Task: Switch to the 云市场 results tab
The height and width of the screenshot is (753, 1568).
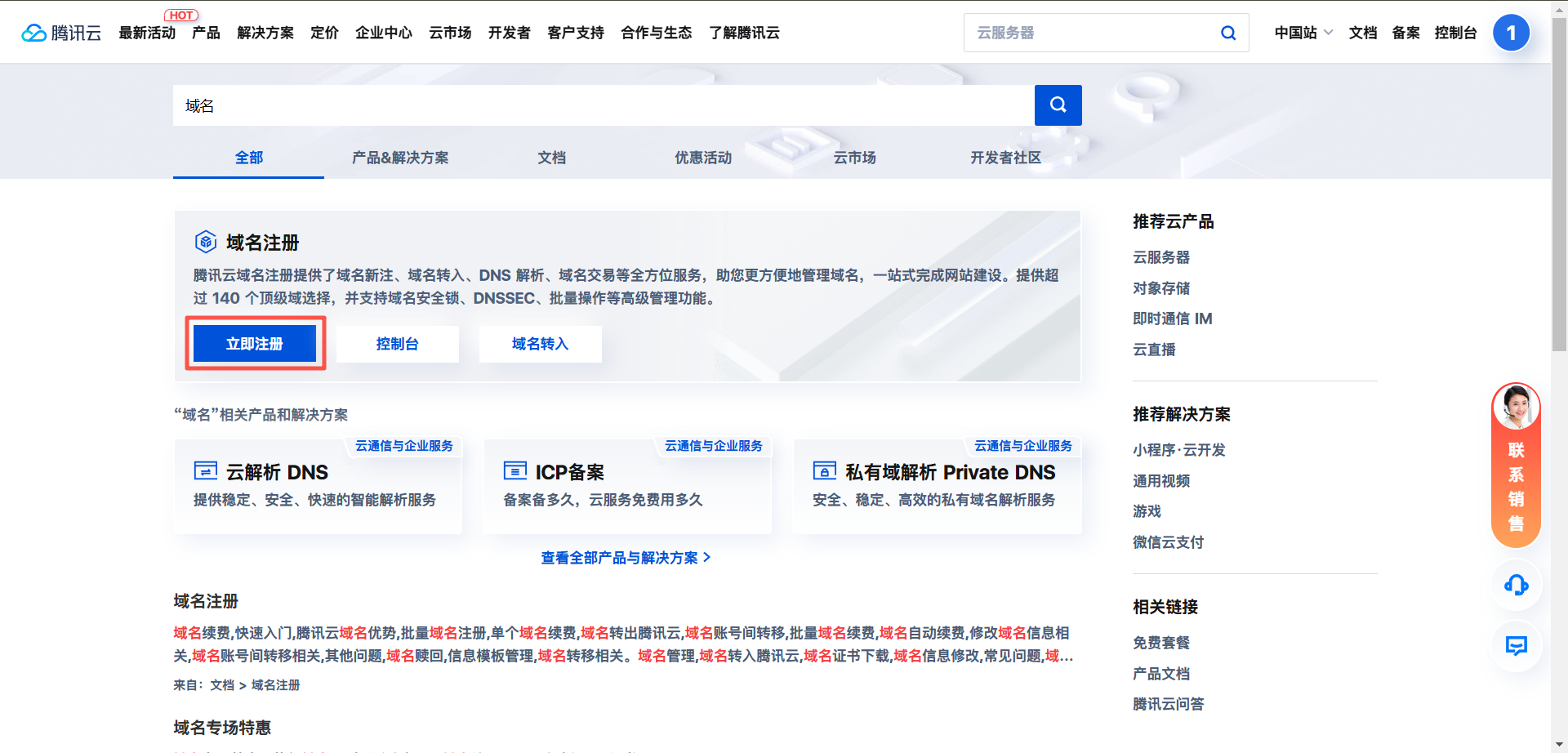Action: click(854, 158)
